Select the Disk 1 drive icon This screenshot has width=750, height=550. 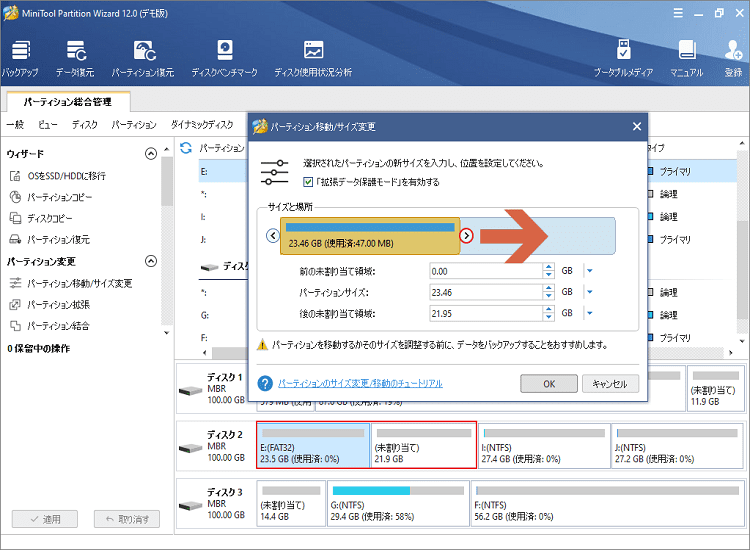click(x=190, y=391)
